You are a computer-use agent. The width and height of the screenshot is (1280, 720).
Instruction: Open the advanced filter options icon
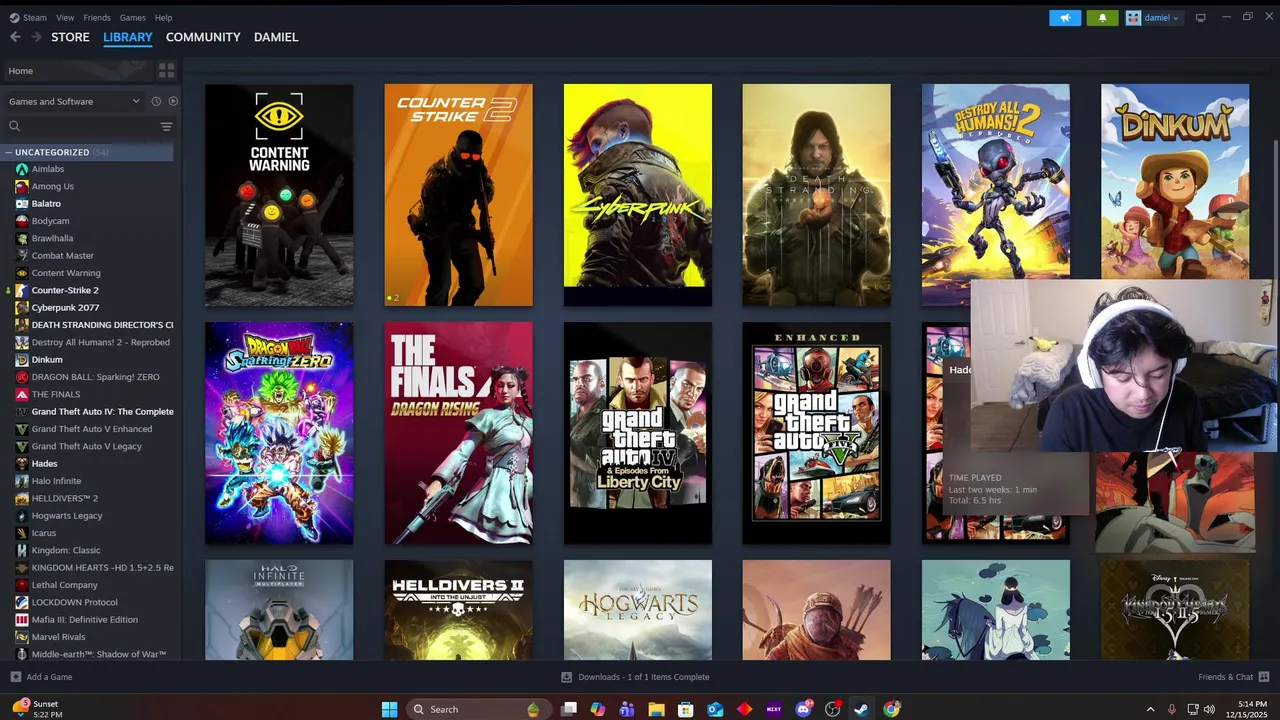(x=167, y=126)
